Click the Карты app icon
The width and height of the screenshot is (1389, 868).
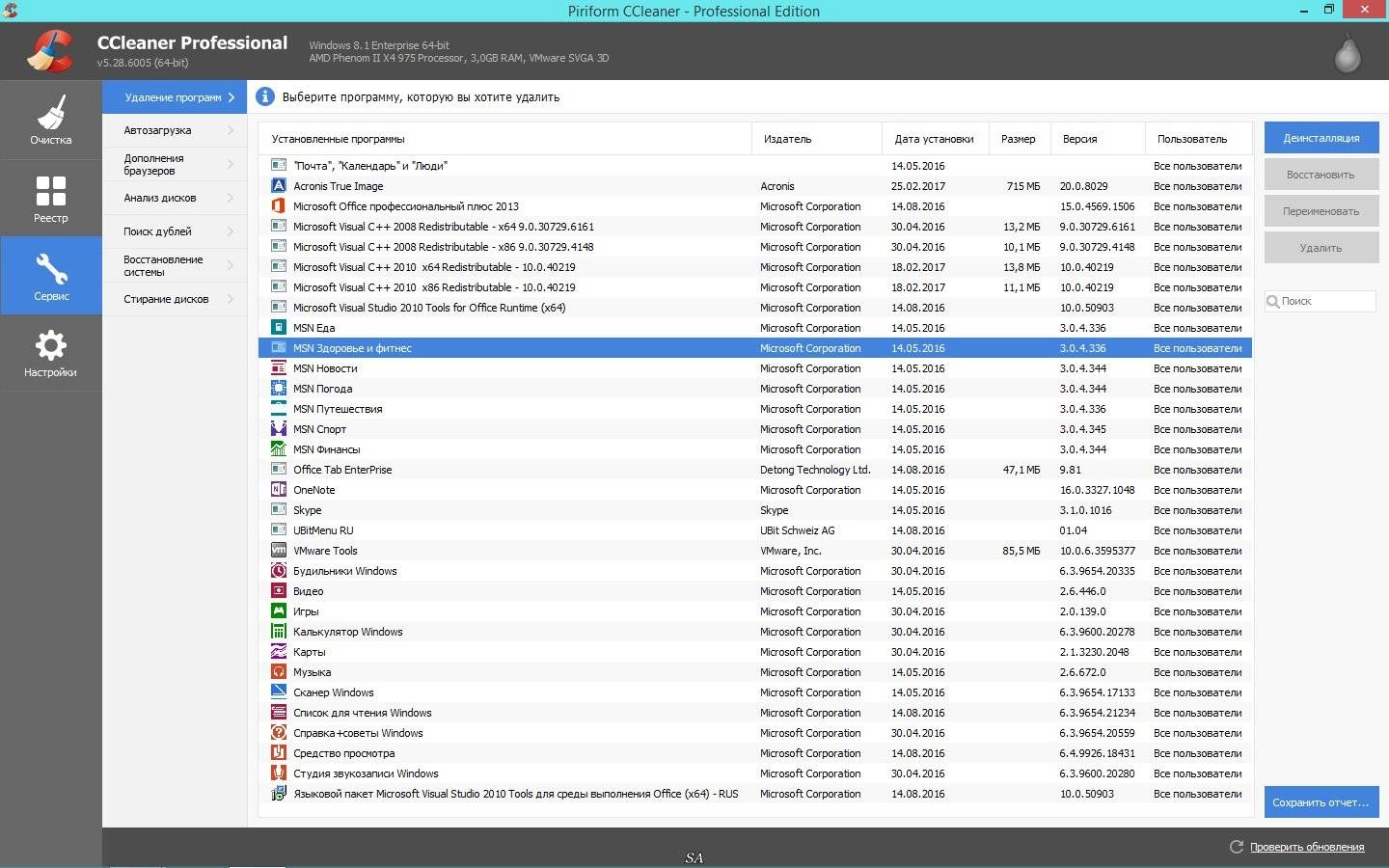click(x=279, y=652)
